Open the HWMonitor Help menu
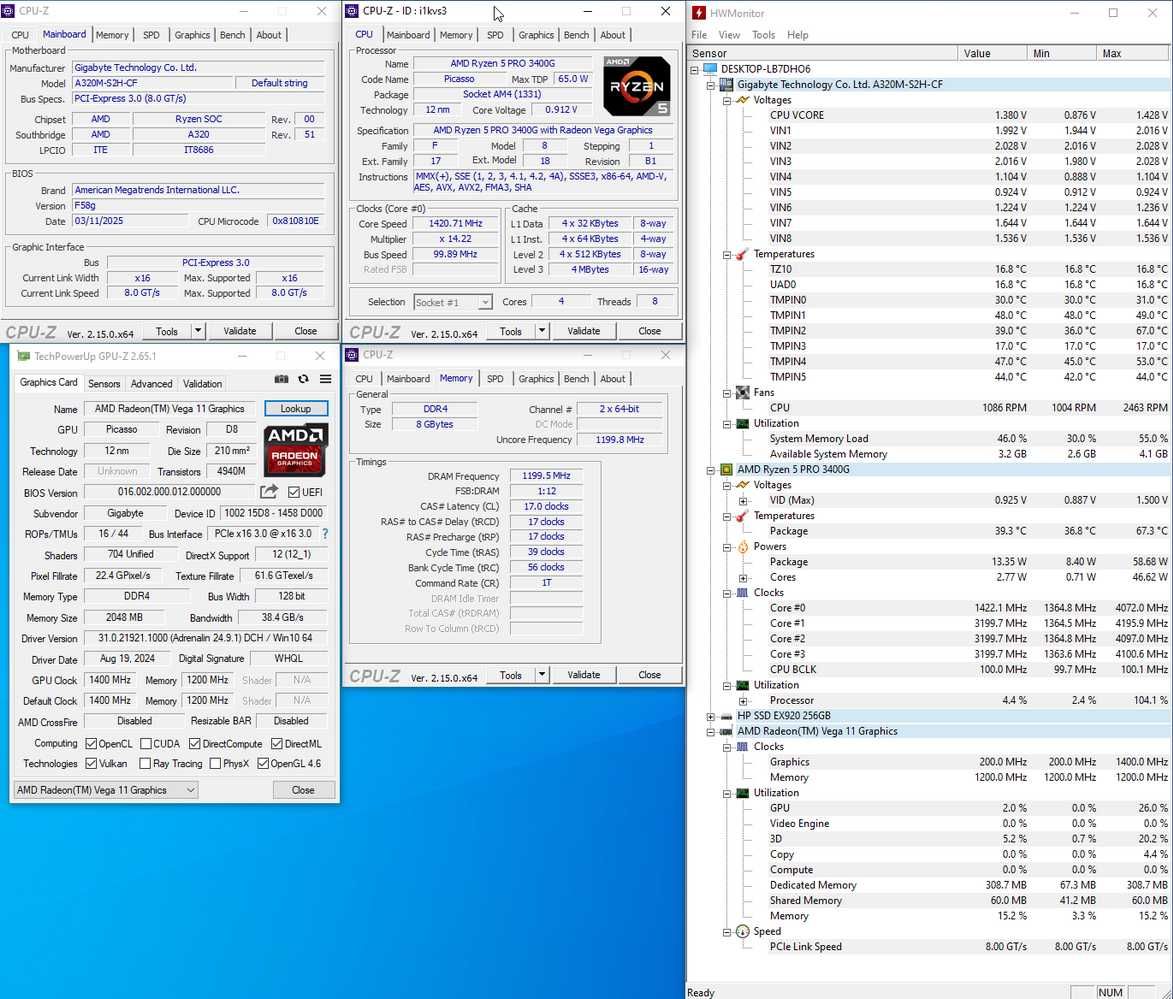Screen dimensions: 1173x999 [x=797, y=35]
